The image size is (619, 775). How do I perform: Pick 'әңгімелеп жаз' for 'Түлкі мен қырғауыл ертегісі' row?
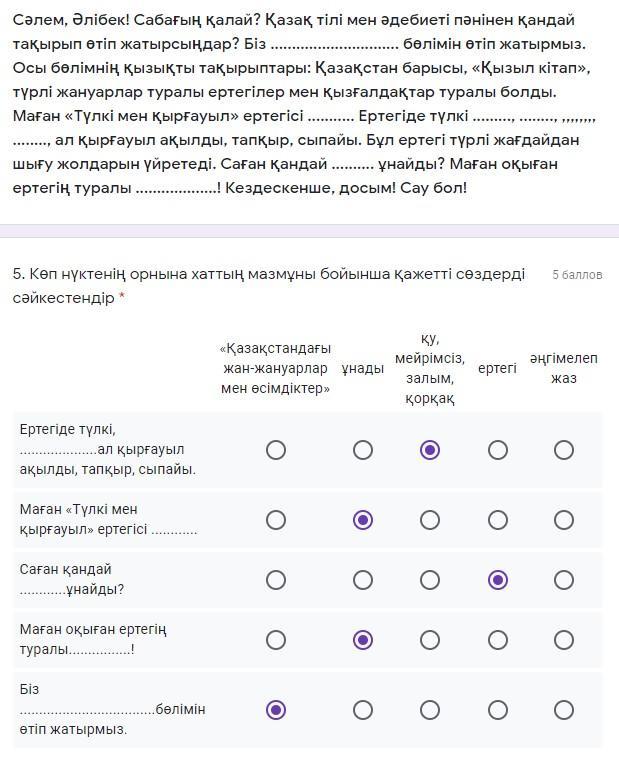564,520
